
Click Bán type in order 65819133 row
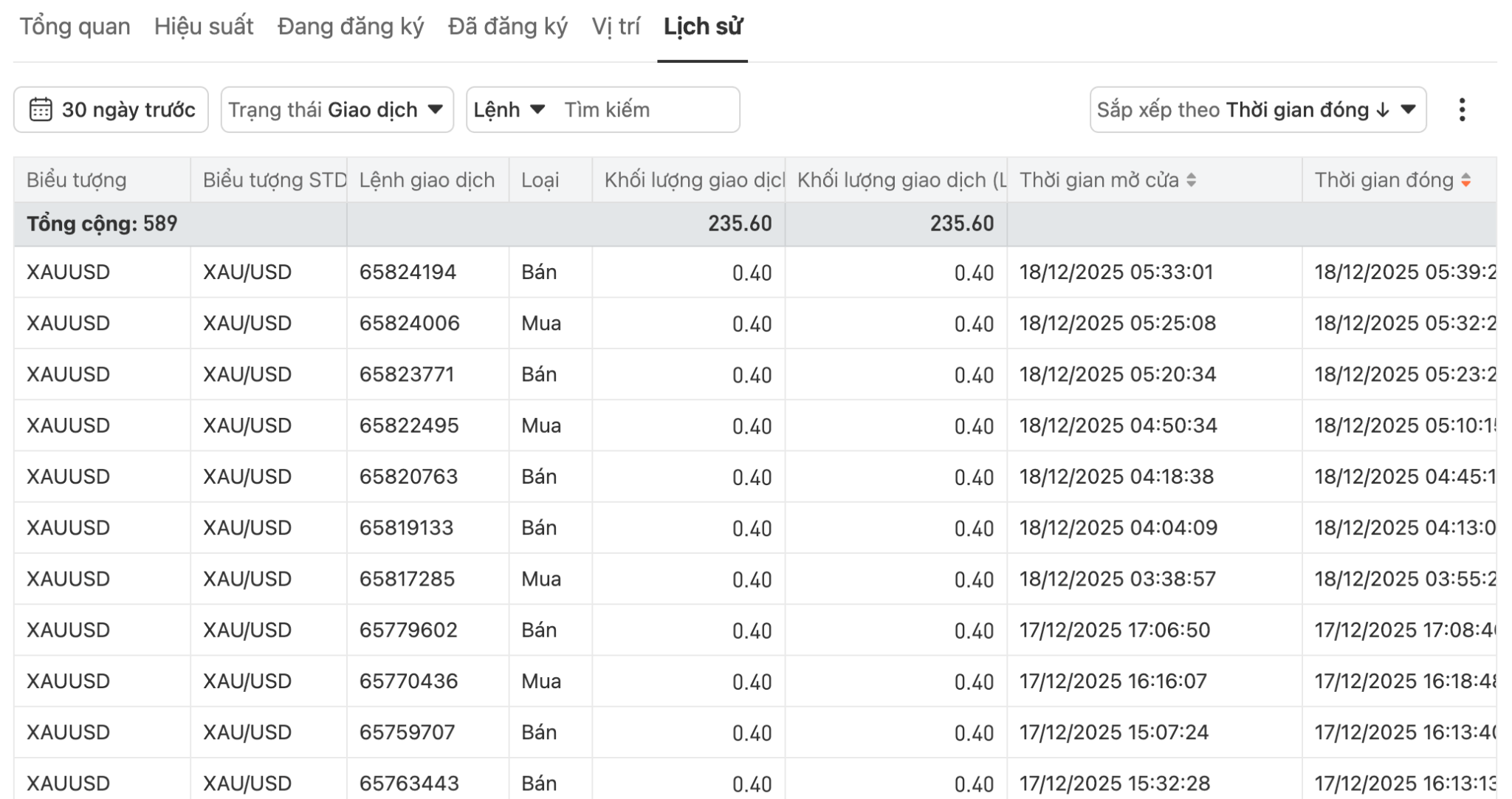coord(539,528)
